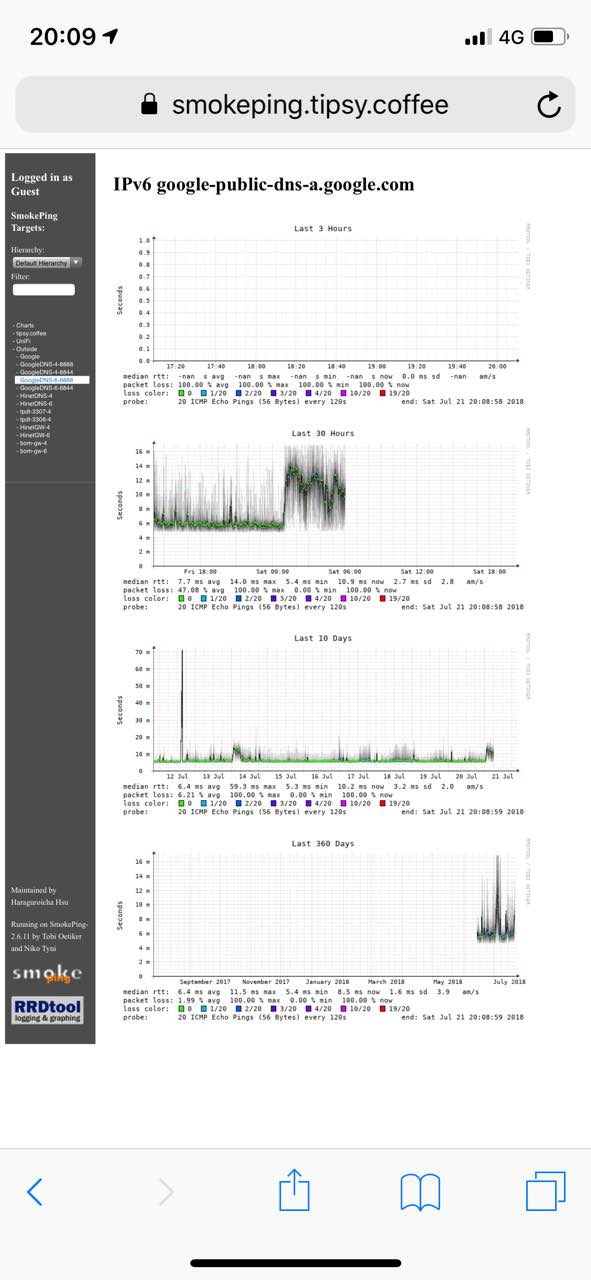Tap the lock icon in address bar
The width and height of the screenshot is (591, 1280).
point(150,105)
